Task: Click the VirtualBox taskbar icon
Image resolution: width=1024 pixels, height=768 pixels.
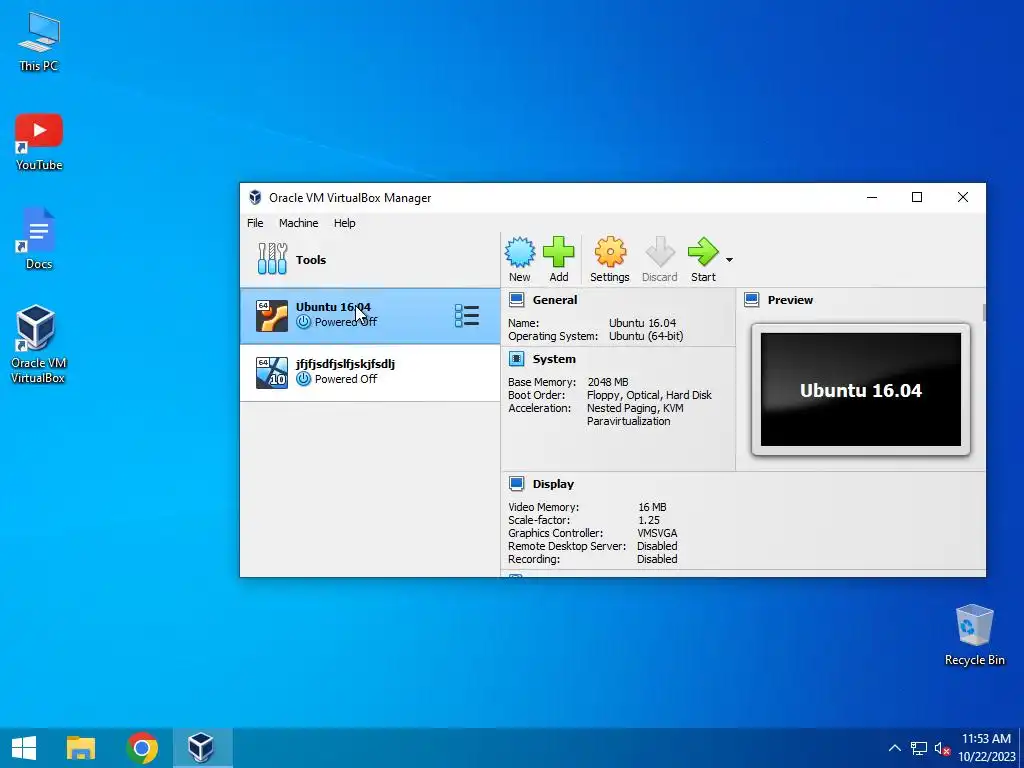Action: pyautogui.click(x=202, y=748)
